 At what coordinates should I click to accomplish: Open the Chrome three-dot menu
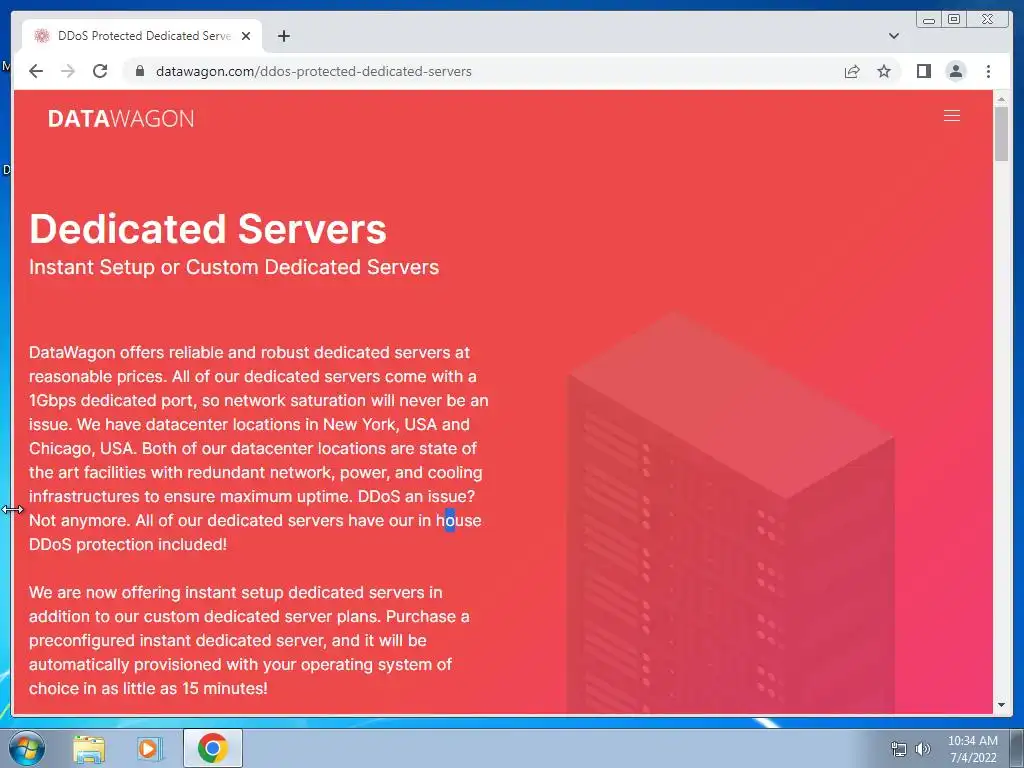coord(988,71)
